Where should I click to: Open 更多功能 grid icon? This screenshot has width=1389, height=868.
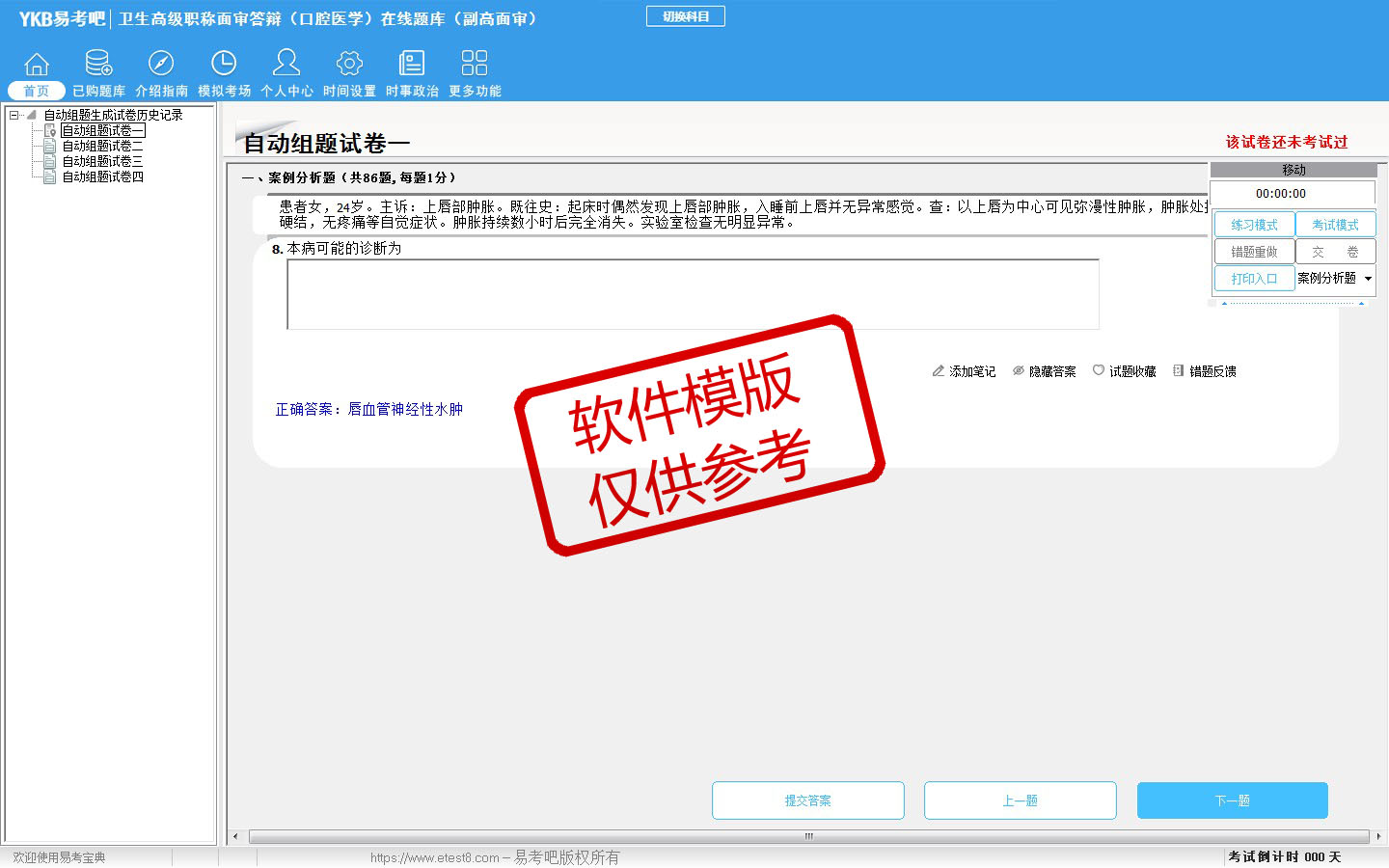pyautogui.click(x=475, y=65)
